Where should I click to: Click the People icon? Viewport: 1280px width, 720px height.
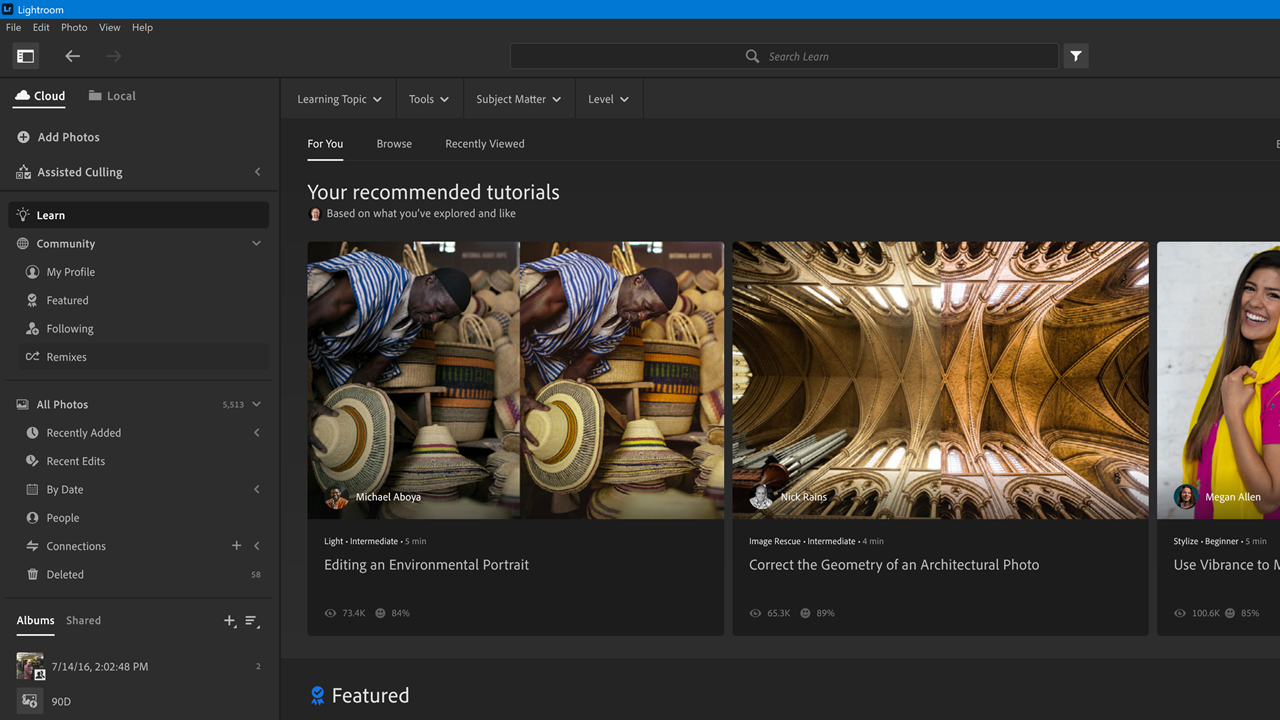point(32,518)
